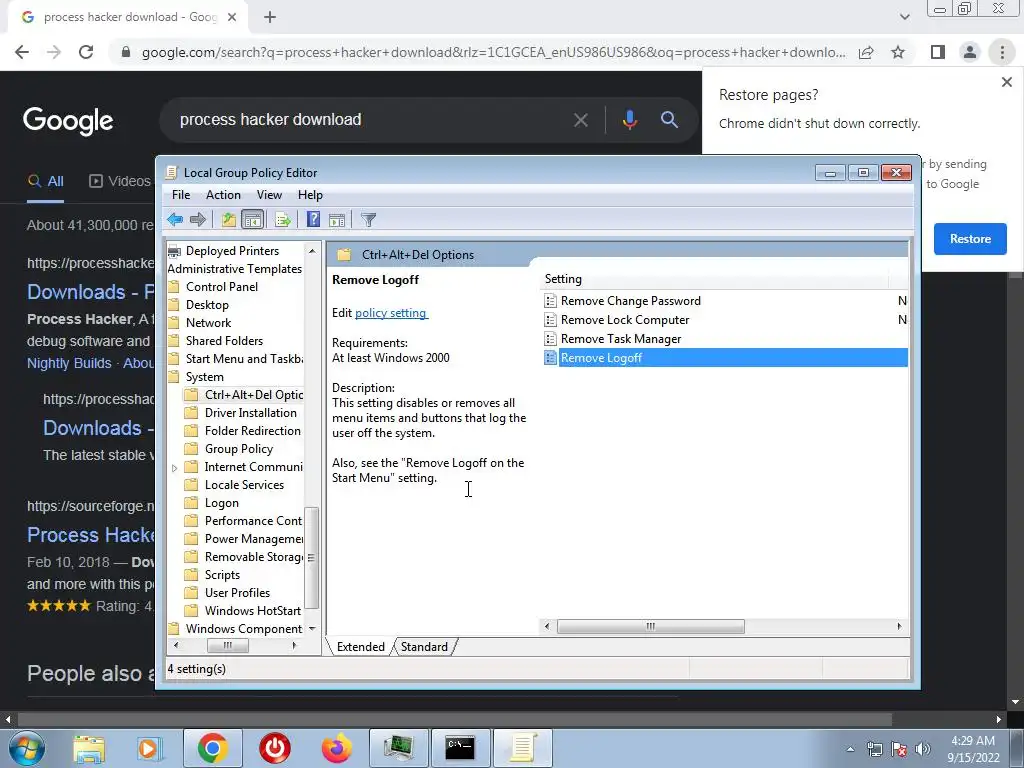Open Windows Start menu orb

pos(27,748)
